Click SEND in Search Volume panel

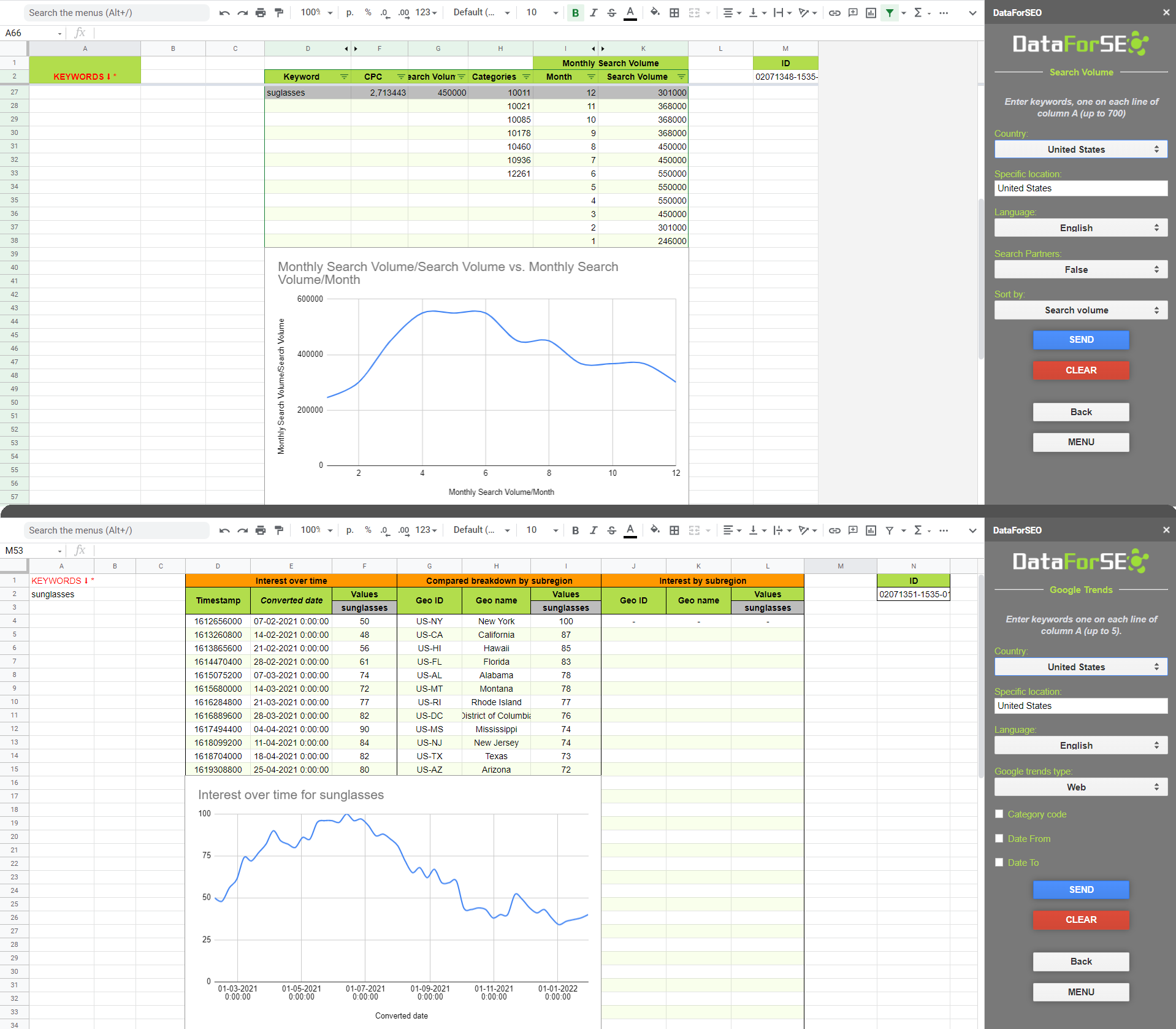point(1080,340)
